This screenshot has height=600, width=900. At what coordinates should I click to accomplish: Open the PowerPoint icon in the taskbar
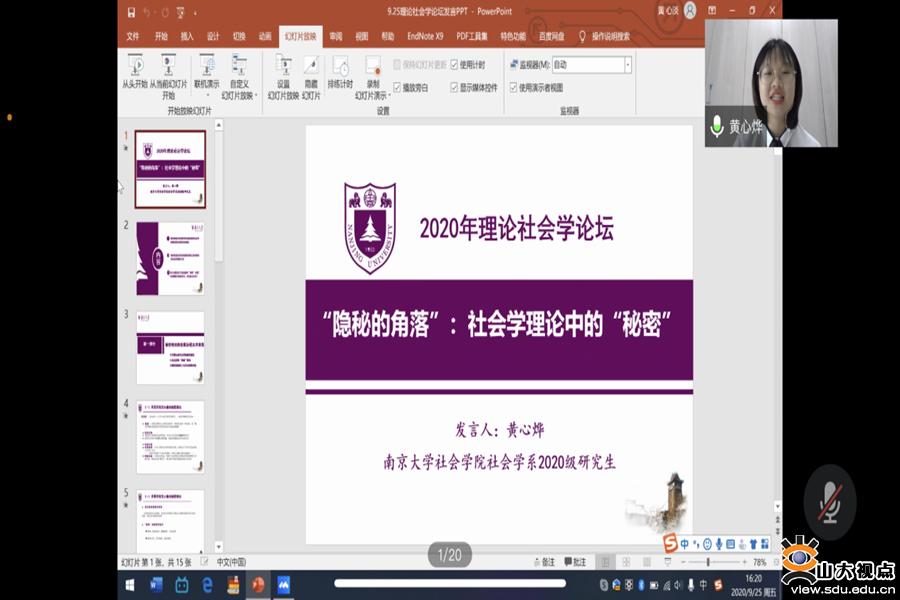point(258,584)
